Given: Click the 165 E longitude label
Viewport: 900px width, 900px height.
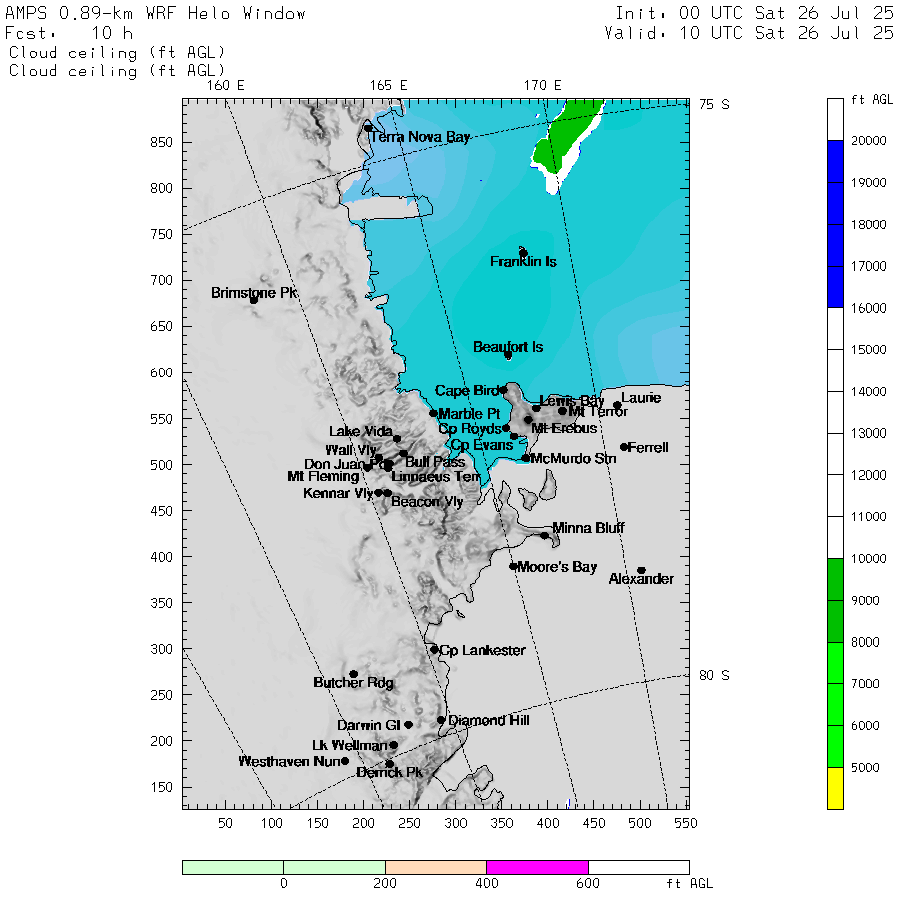Looking at the screenshot, I should 389,86.
